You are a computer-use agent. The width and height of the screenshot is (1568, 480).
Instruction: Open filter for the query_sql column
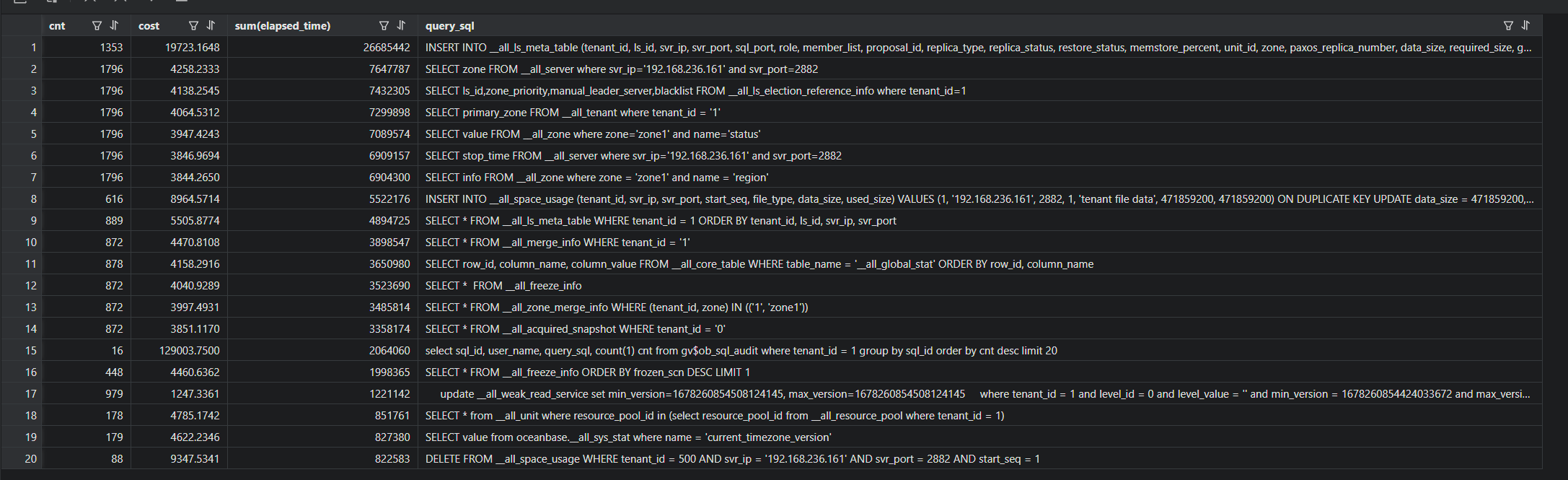tap(1508, 25)
